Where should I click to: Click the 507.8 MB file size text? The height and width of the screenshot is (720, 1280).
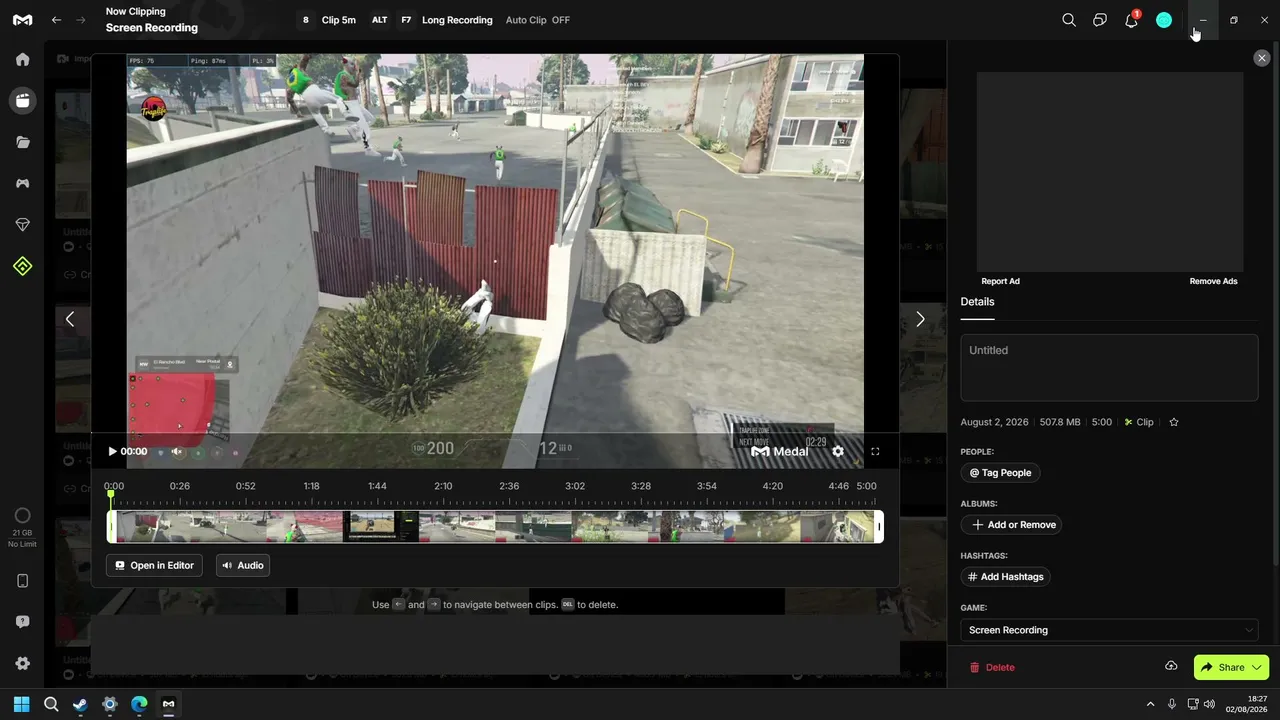tap(1060, 422)
